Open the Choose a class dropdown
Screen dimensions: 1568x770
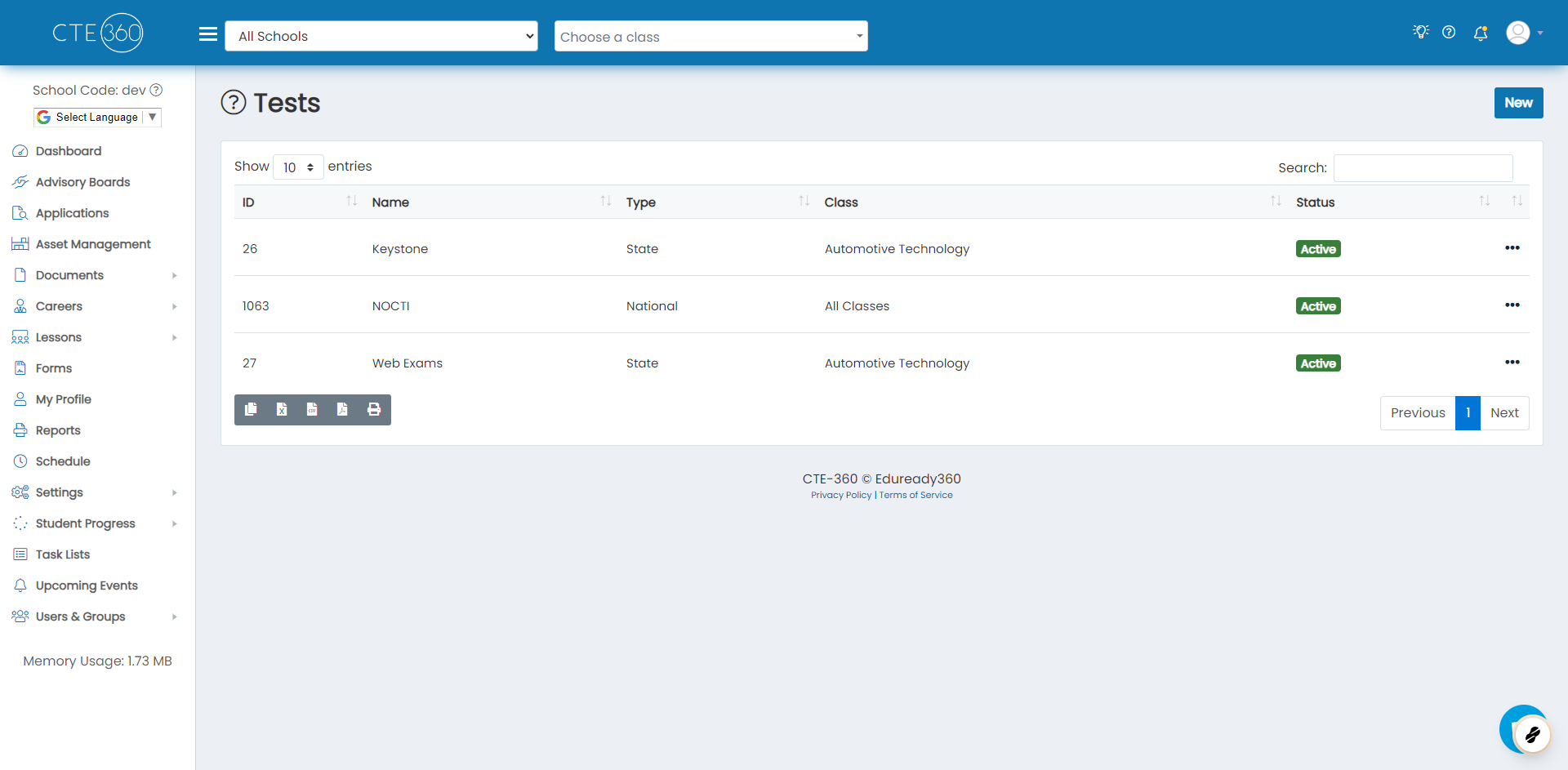click(710, 36)
